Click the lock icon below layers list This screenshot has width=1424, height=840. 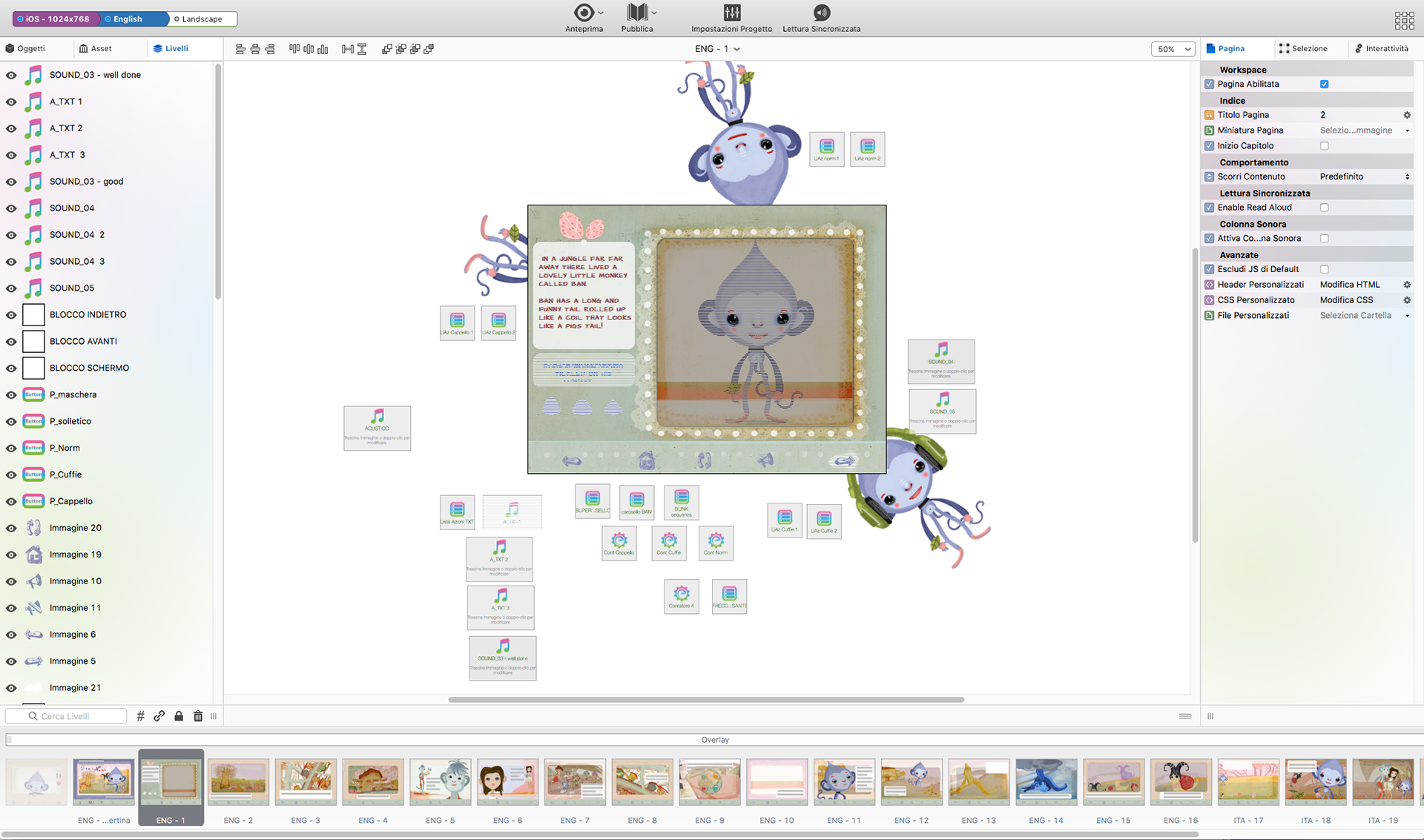click(x=179, y=716)
